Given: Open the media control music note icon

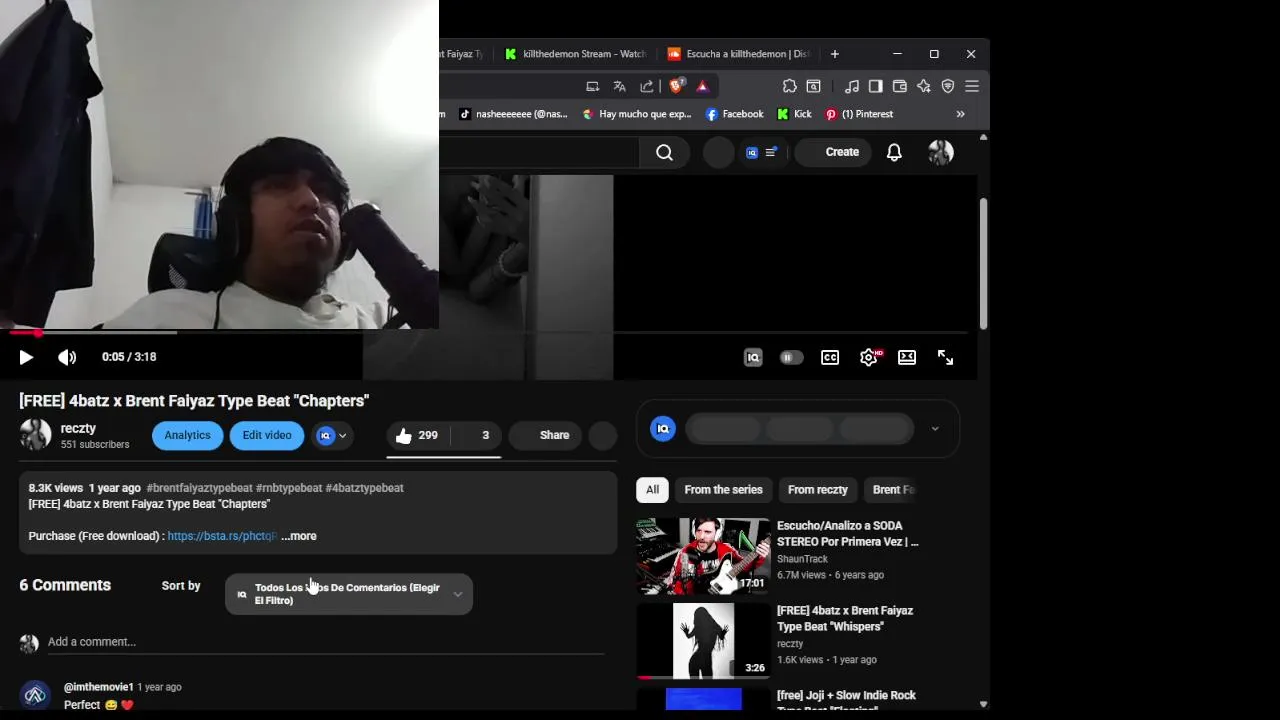Looking at the screenshot, I should [852, 86].
